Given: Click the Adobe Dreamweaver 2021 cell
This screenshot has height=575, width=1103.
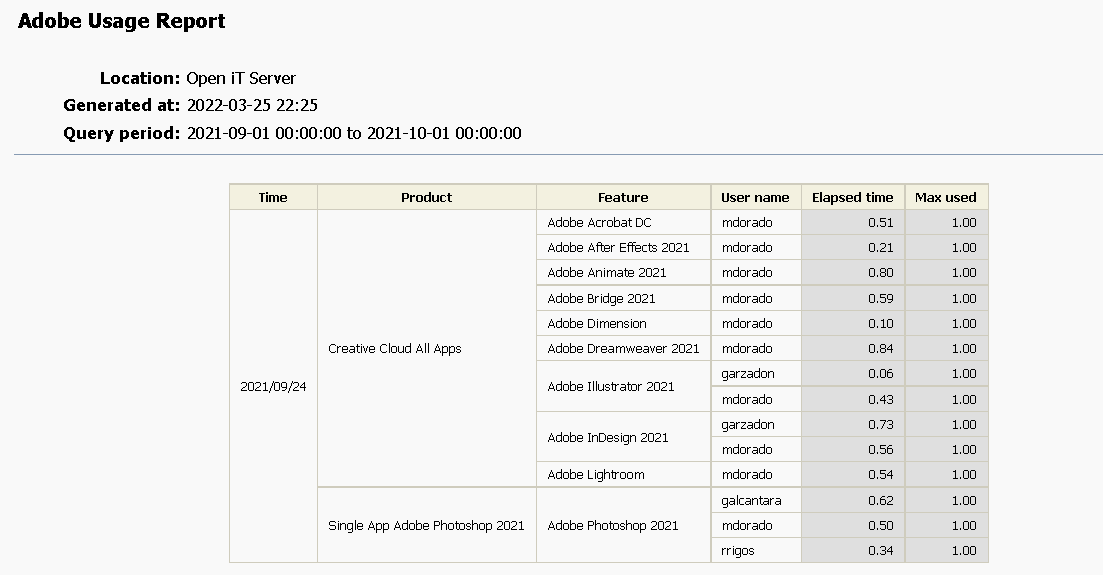Looking at the screenshot, I should click(623, 348).
